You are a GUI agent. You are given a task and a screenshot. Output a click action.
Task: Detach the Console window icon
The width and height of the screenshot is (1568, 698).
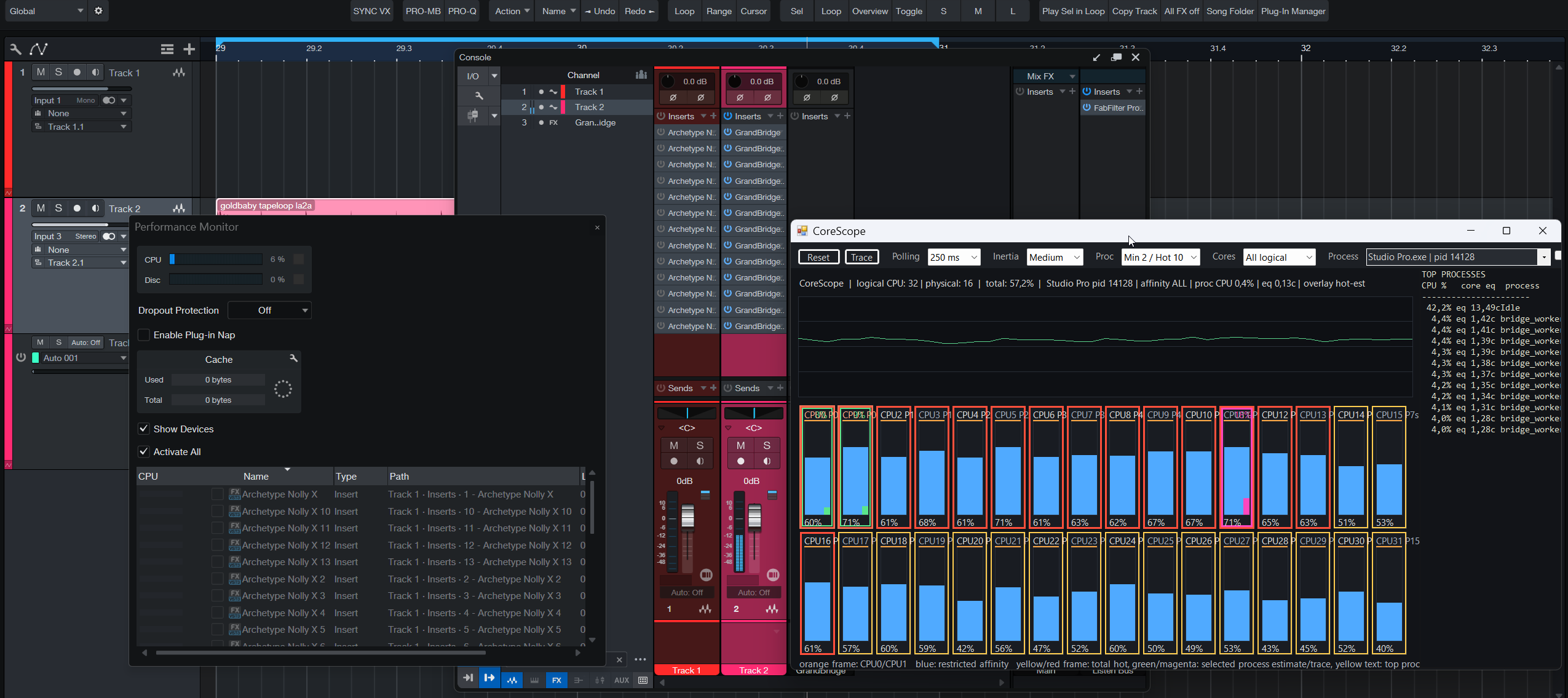pyautogui.click(x=1116, y=57)
